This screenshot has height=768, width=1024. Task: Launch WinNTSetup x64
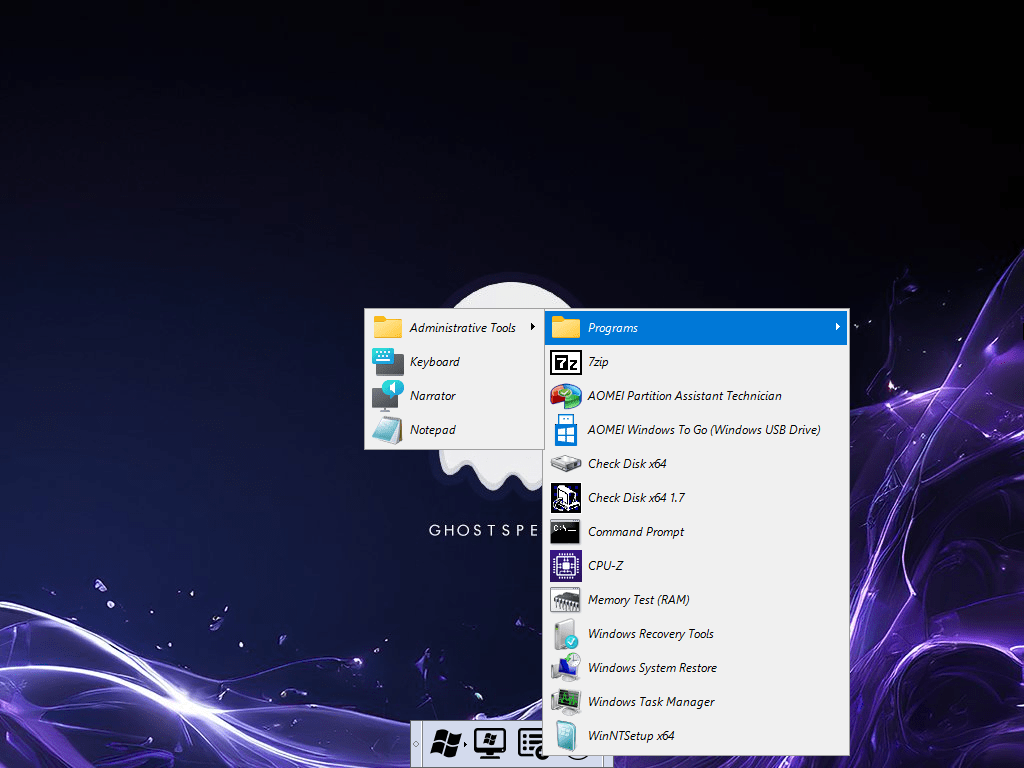tap(631, 735)
